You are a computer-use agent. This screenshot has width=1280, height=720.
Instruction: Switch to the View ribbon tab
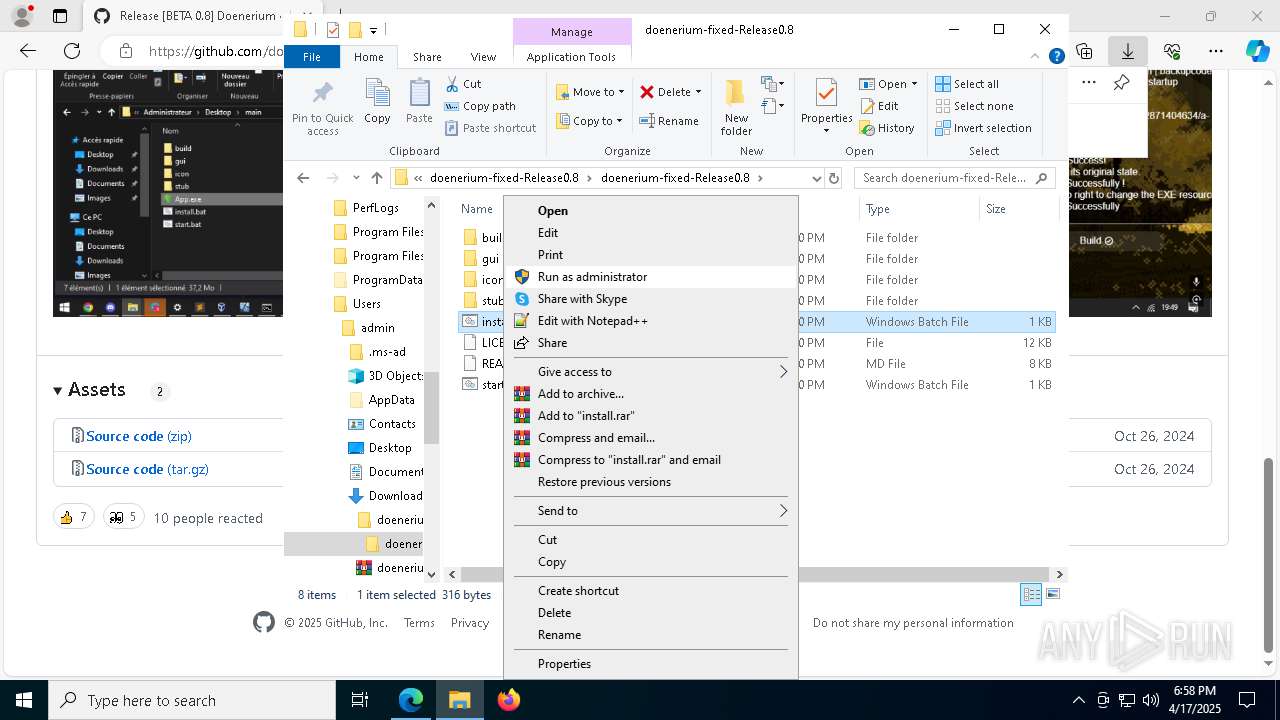(483, 57)
